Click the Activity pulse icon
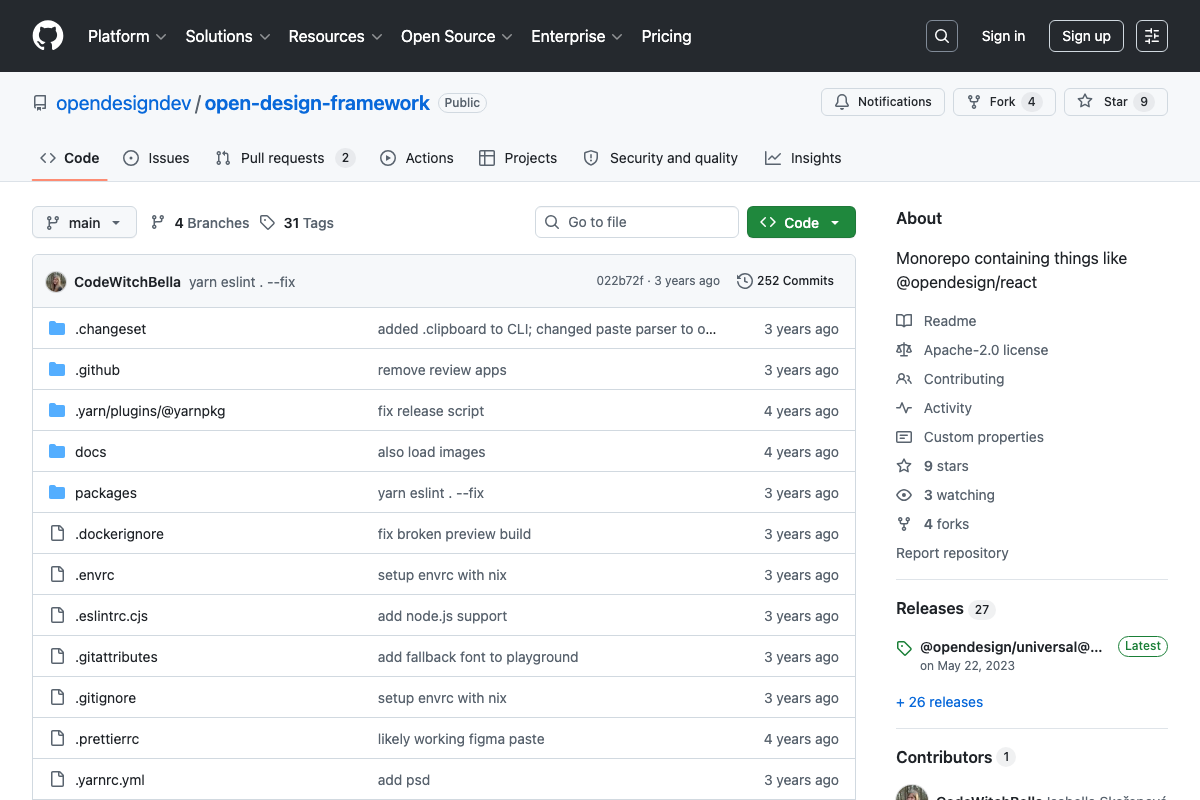The image size is (1200, 800). 904,408
